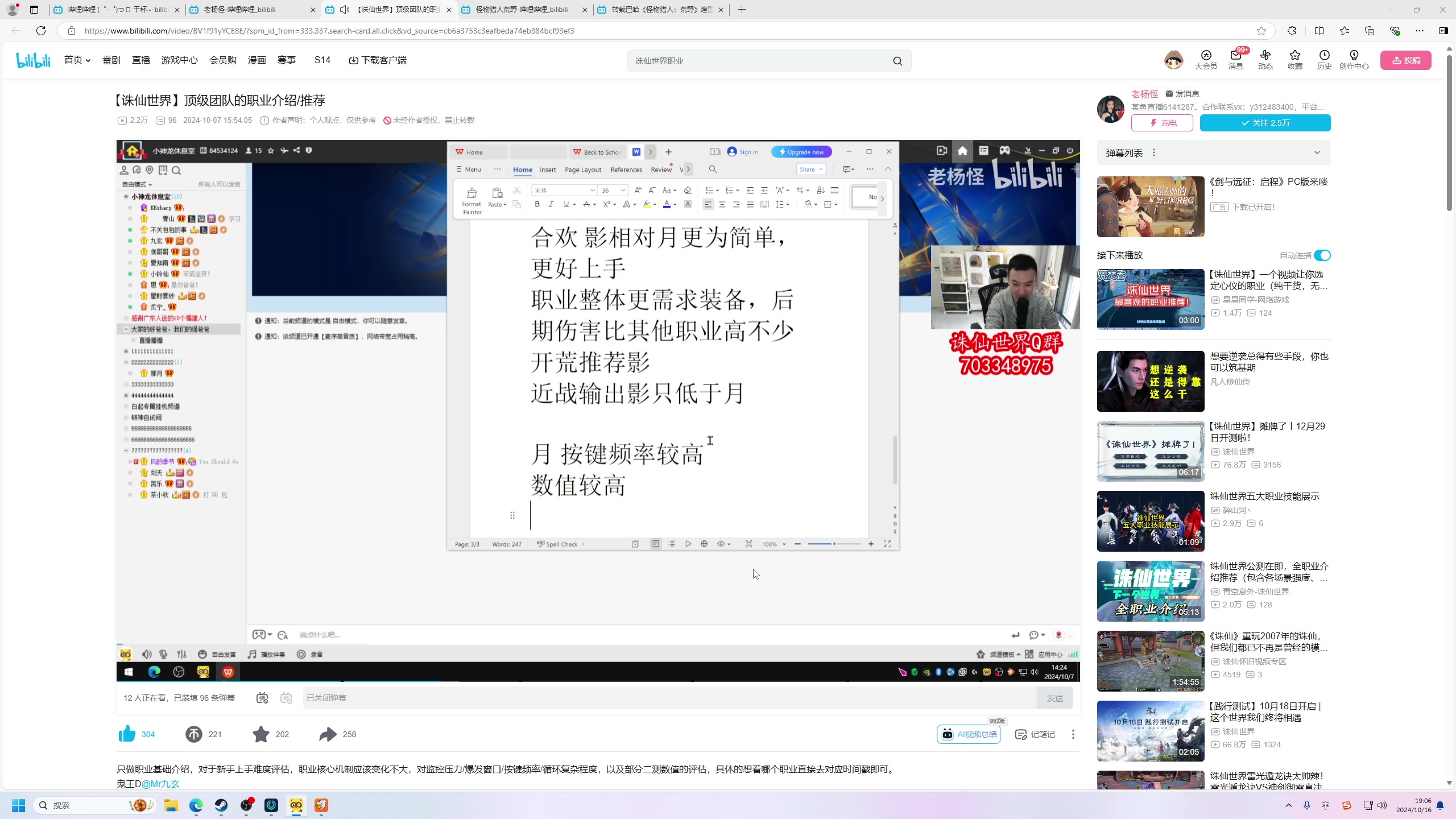Share the video with arrow icon
This screenshot has width=1456, height=819.
click(x=328, y=734)
